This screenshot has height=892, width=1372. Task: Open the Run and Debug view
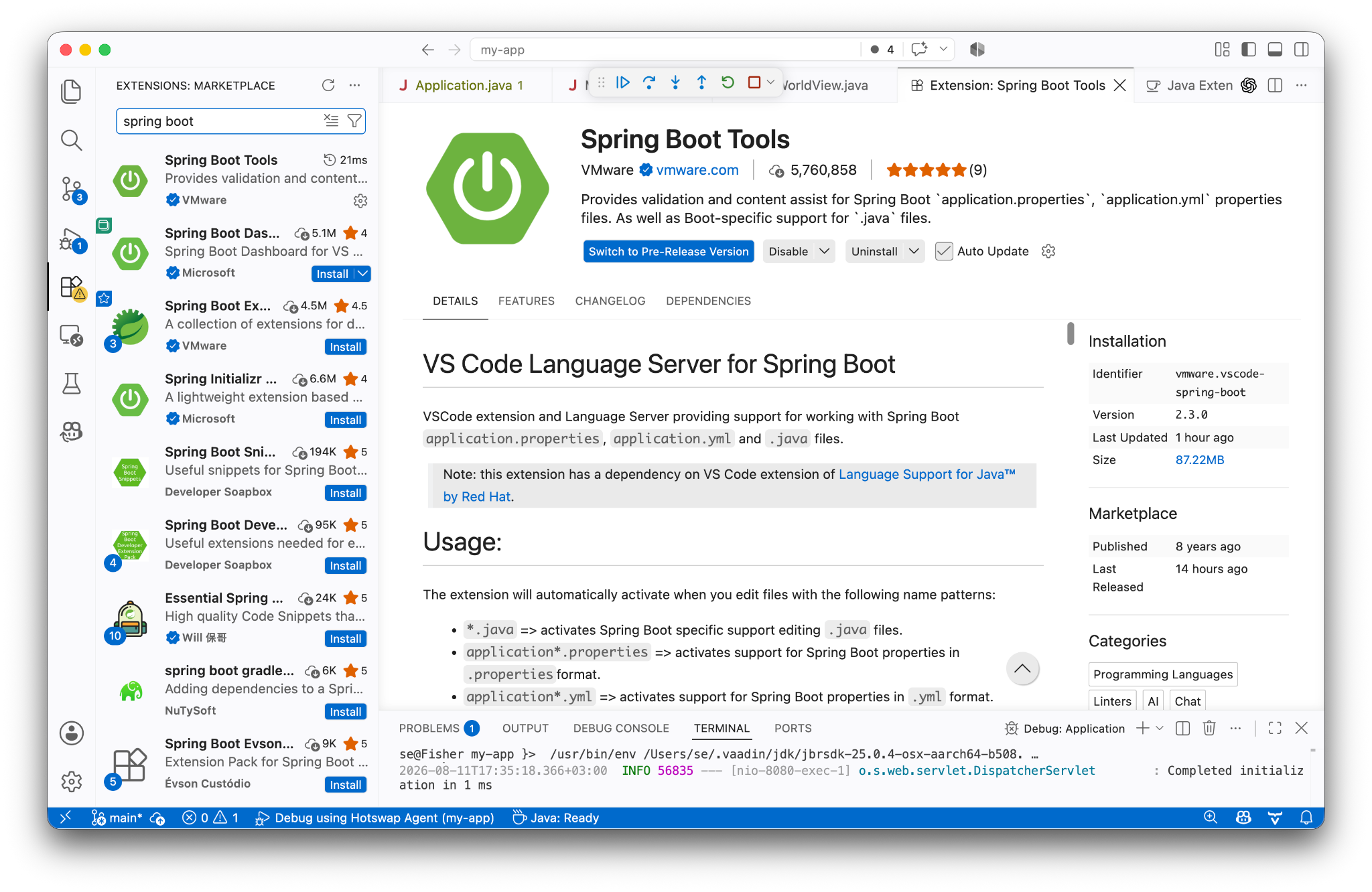point(72,239)
